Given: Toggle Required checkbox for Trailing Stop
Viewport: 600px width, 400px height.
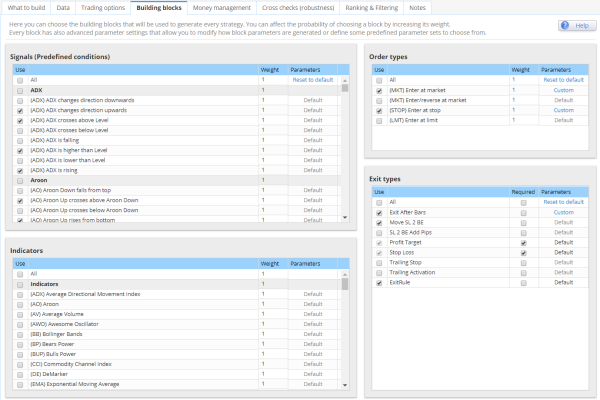Looking at the screenshot, I should tap(523, 263).
